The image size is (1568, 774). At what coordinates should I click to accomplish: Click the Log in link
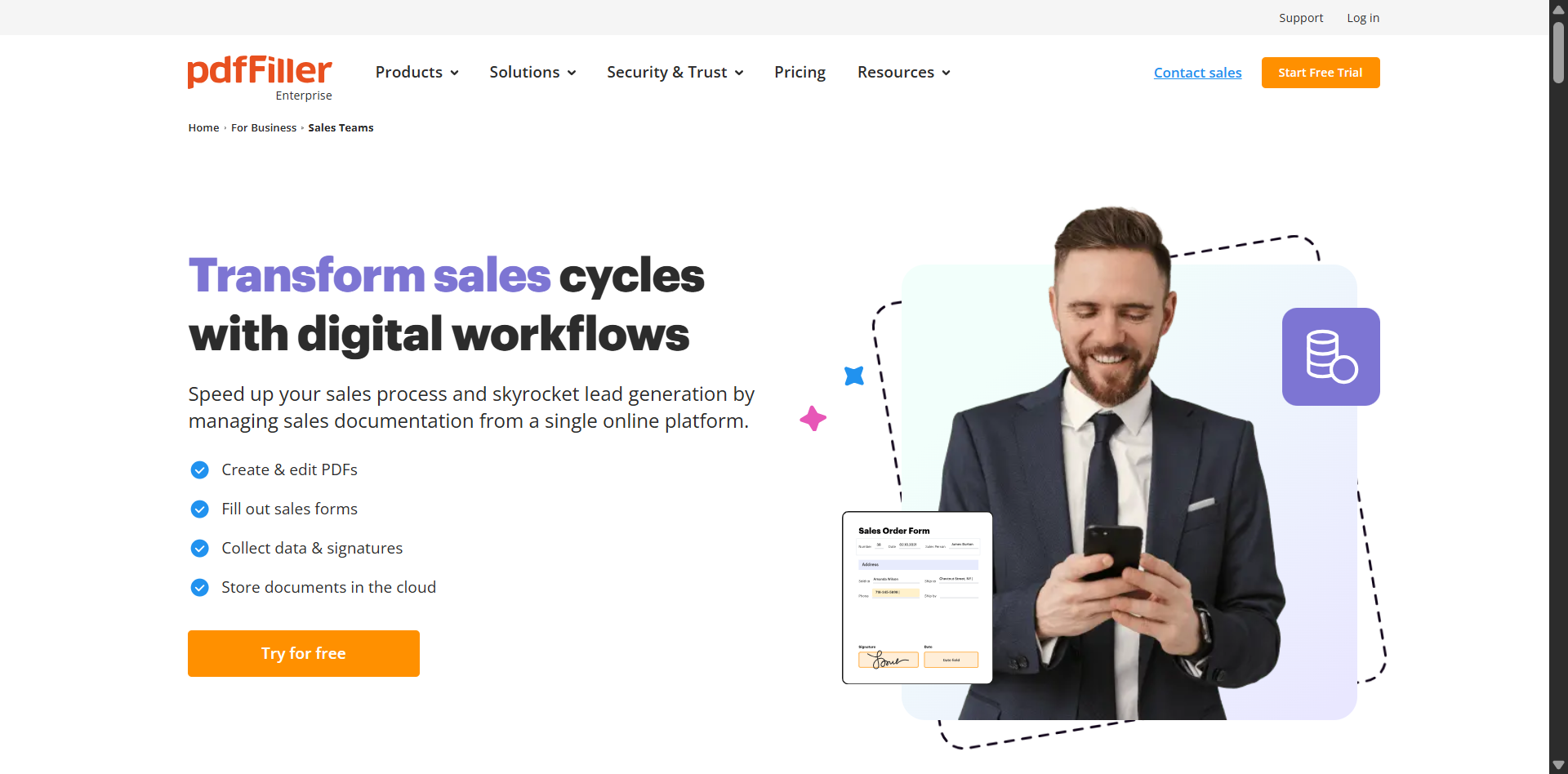coord(1363,18)
